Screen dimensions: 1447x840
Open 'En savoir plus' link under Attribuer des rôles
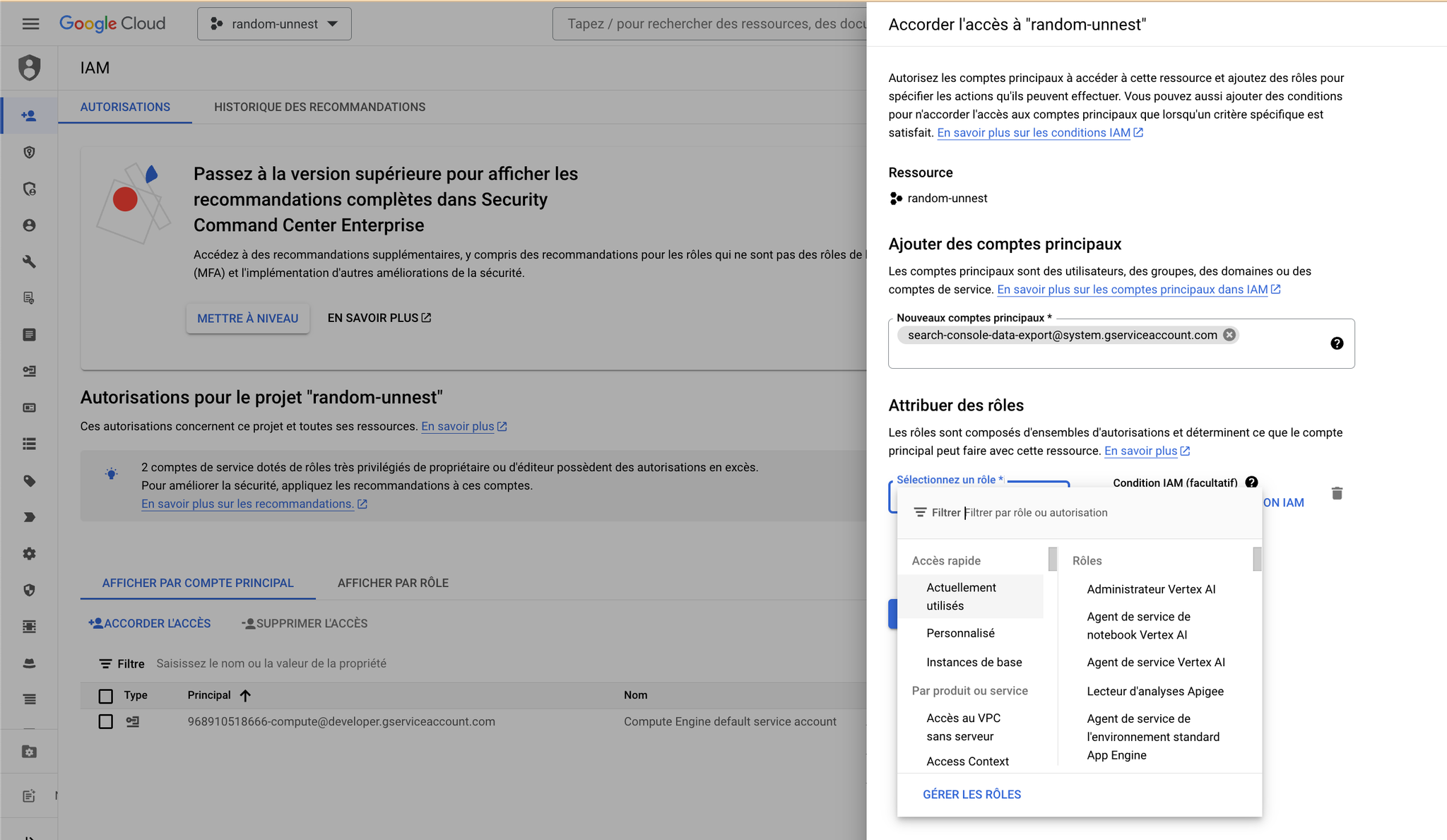[x=1147, y=451]
